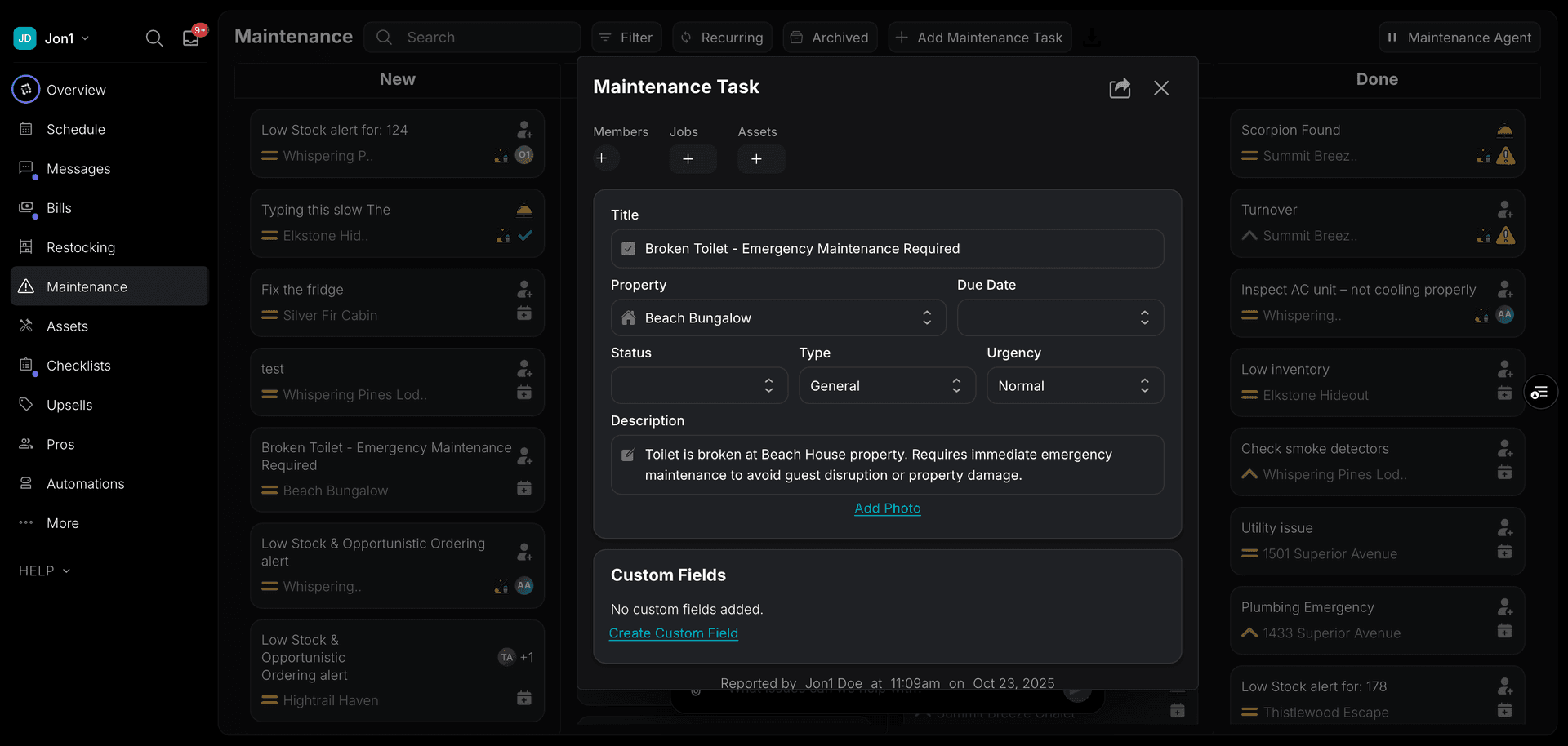Click the notification bell with 9+ badge
This screenshot has width=1568, height=746.
pyautogui.click(x=190, y=38)
